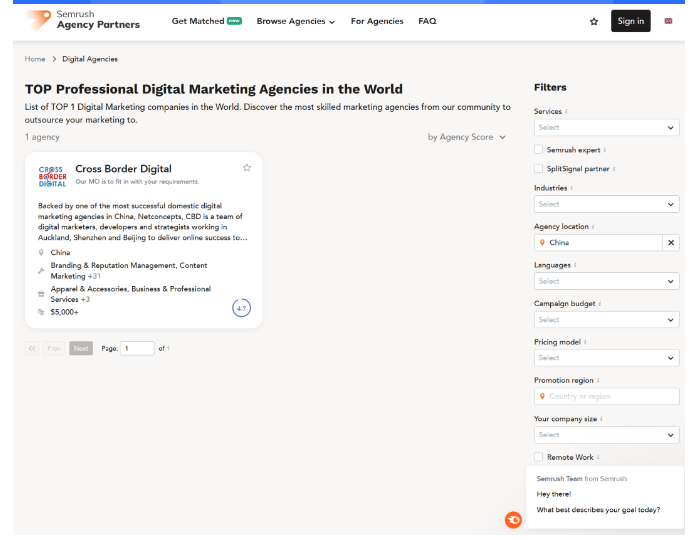Image resolution: width=696 pixels, height=540 pixels.
Task: Click the info icon next to Semrush expert
Action: pos(605,150)
